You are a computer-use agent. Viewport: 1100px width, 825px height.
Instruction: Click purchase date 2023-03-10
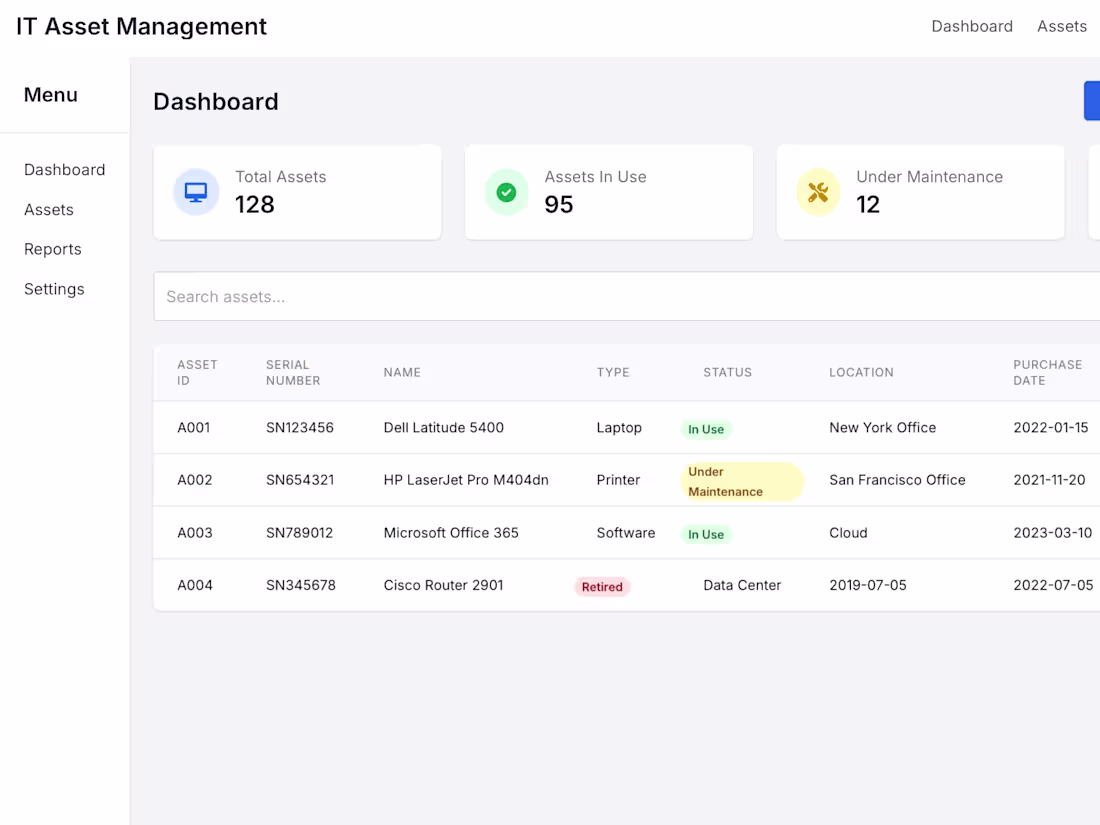pyautogui.click(x=1052, y=533)
